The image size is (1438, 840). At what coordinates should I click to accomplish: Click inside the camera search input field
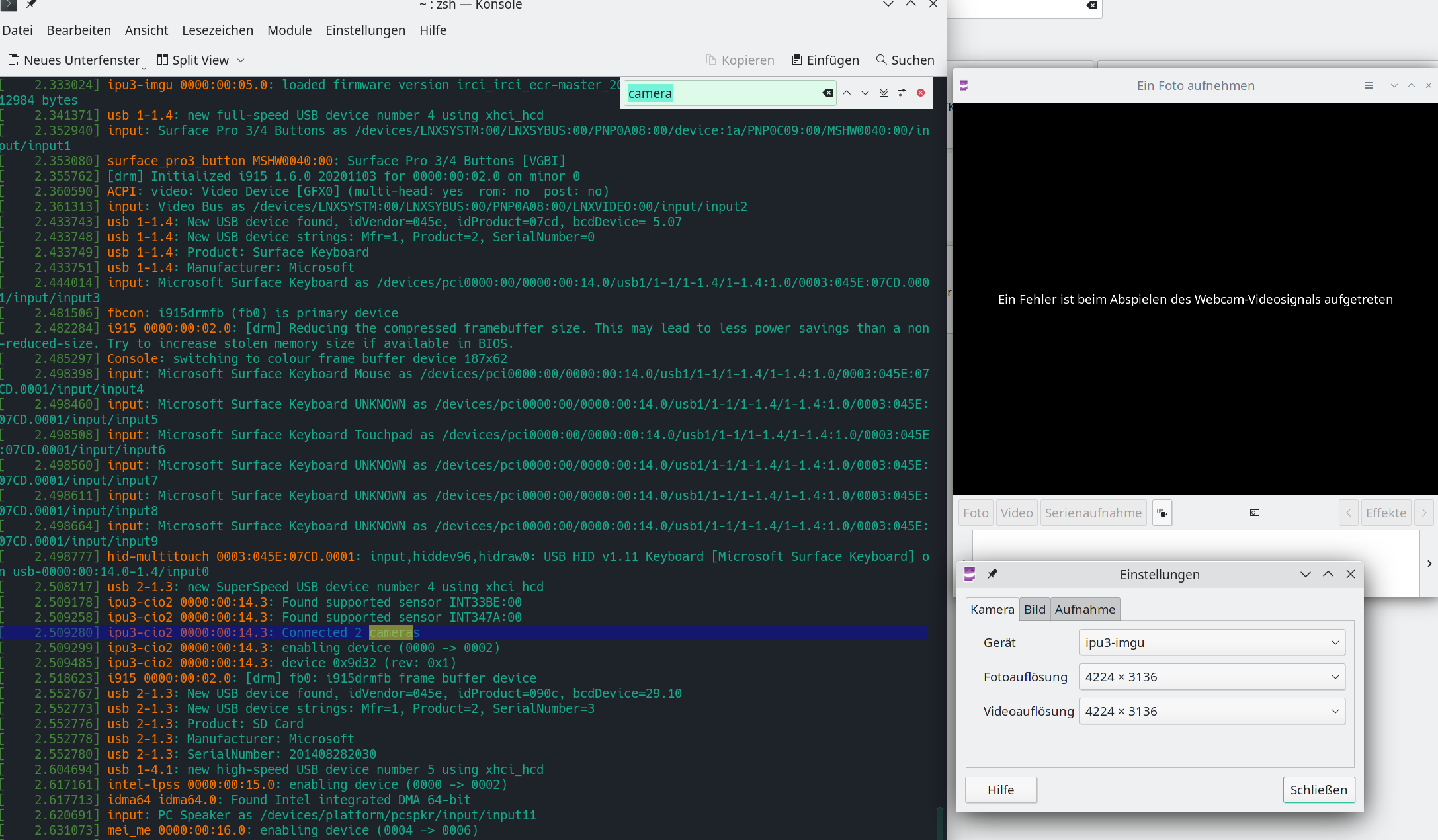point(728,93)
